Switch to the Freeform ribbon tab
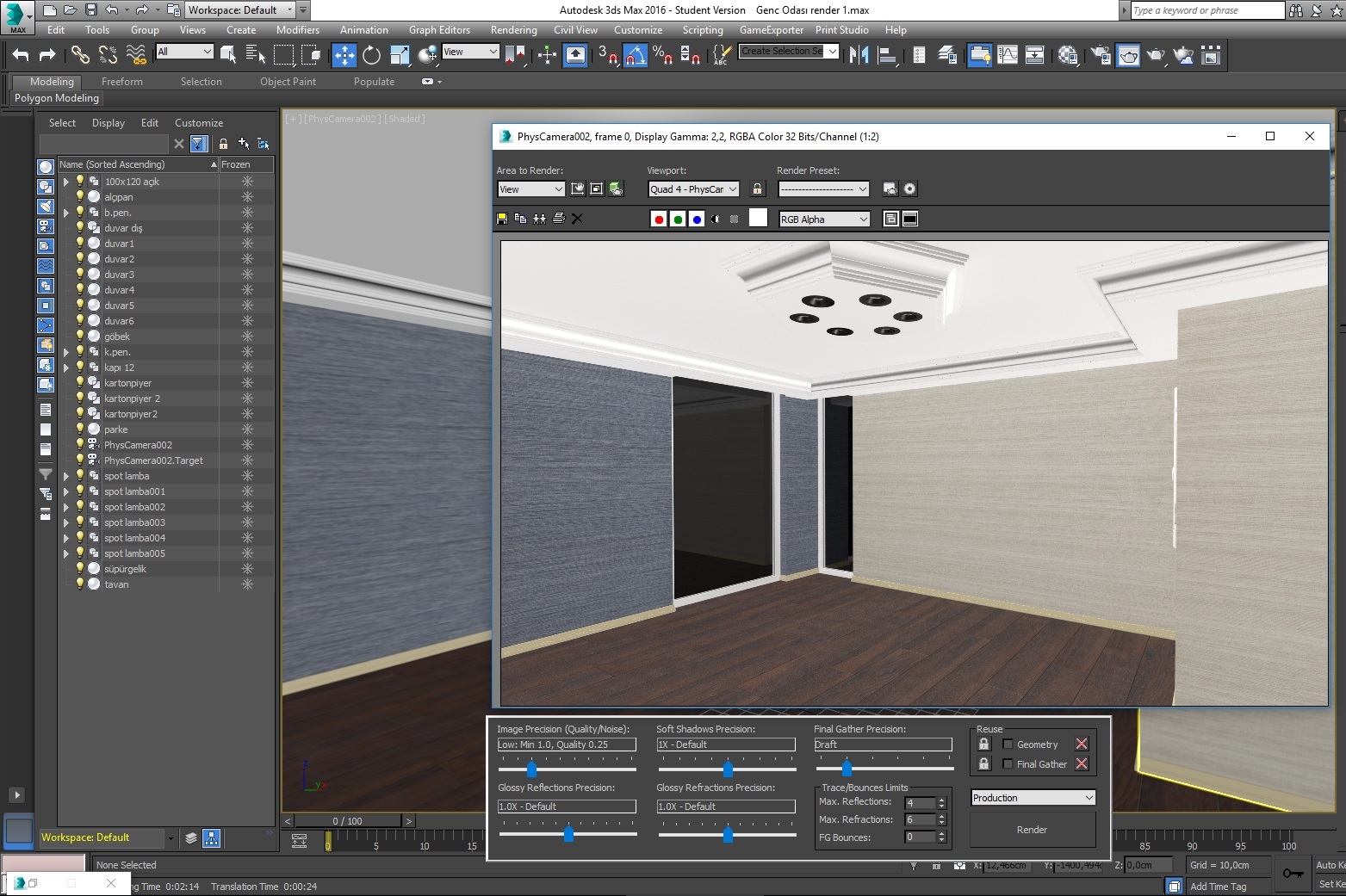This screenshot has height=896, width=1346. [122, 82]
